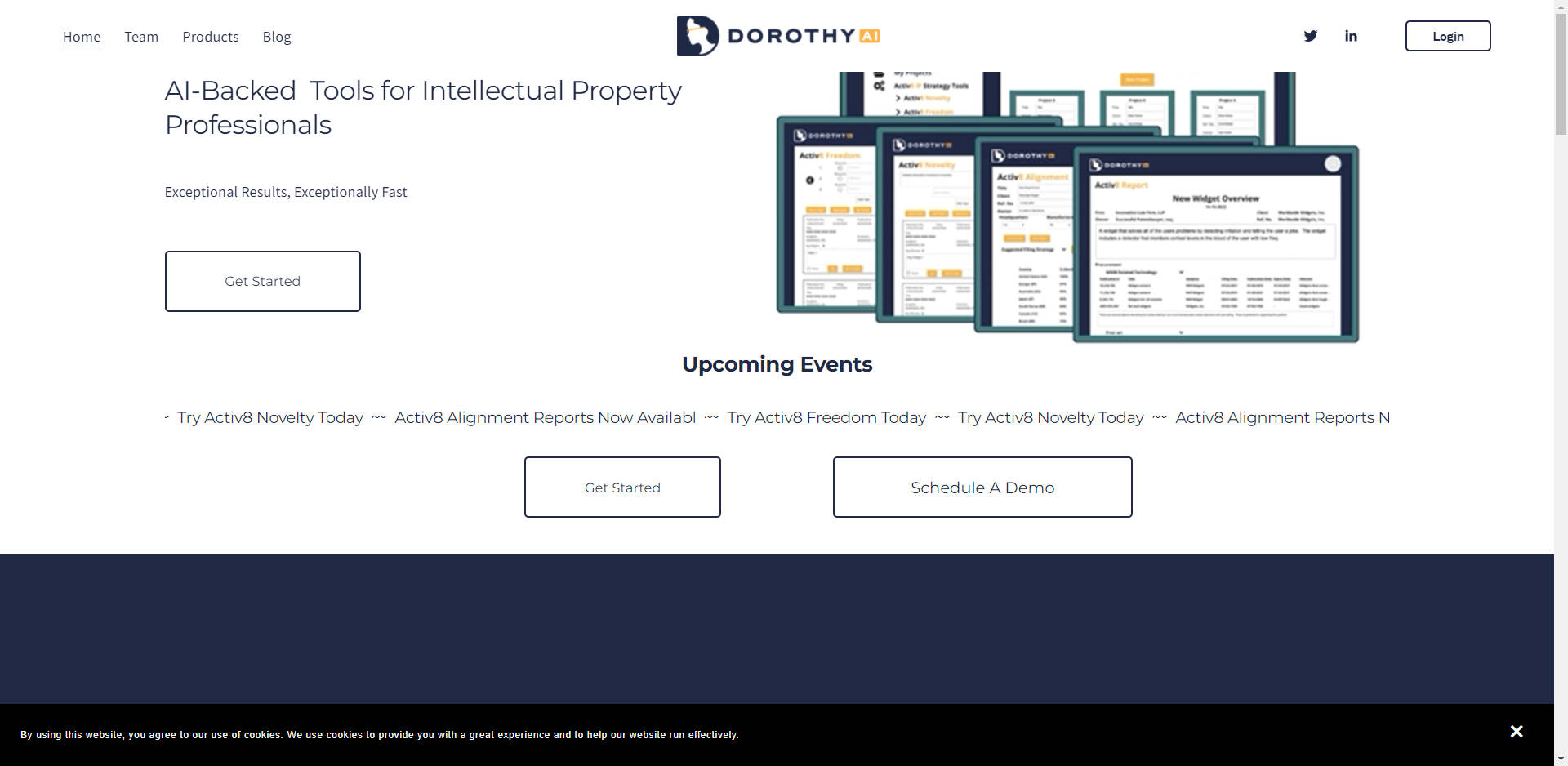
Task: Open the LinkedIn profile icon
Action: [x=1351, y=36]
